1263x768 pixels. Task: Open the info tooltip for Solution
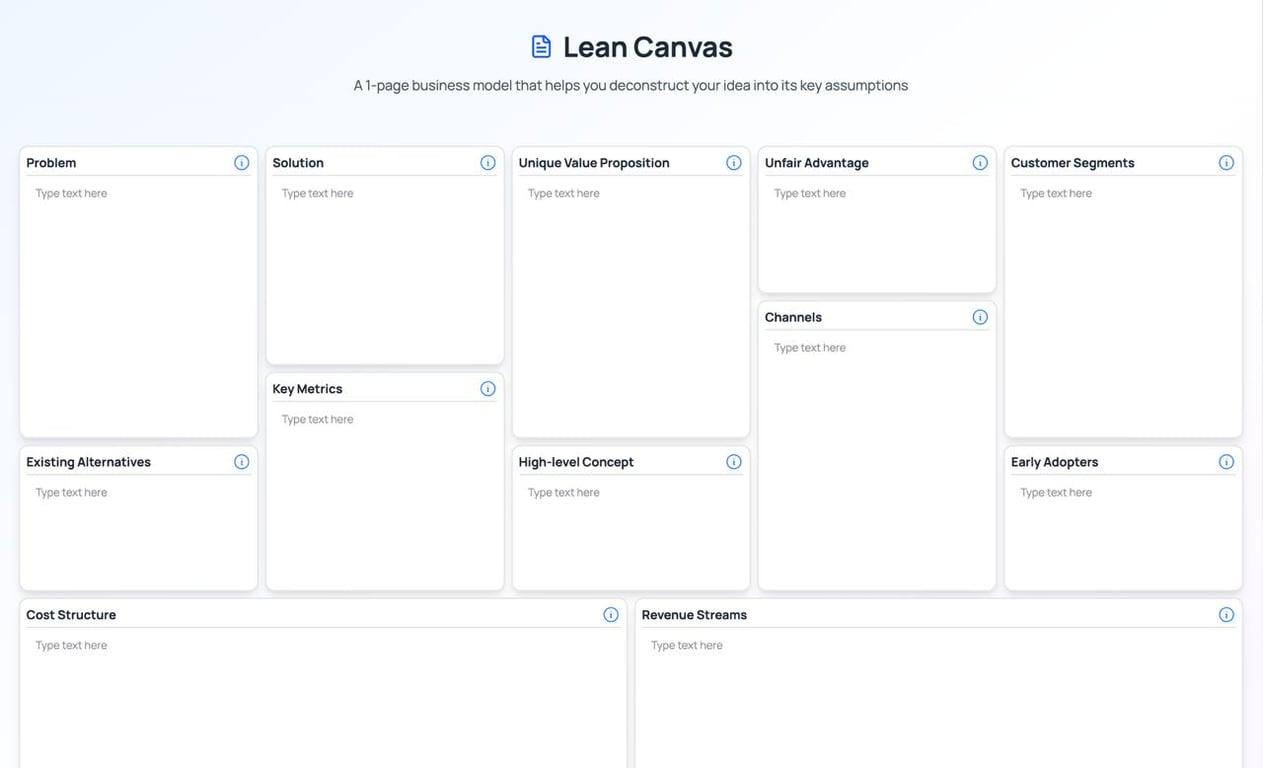click(487, 160)
